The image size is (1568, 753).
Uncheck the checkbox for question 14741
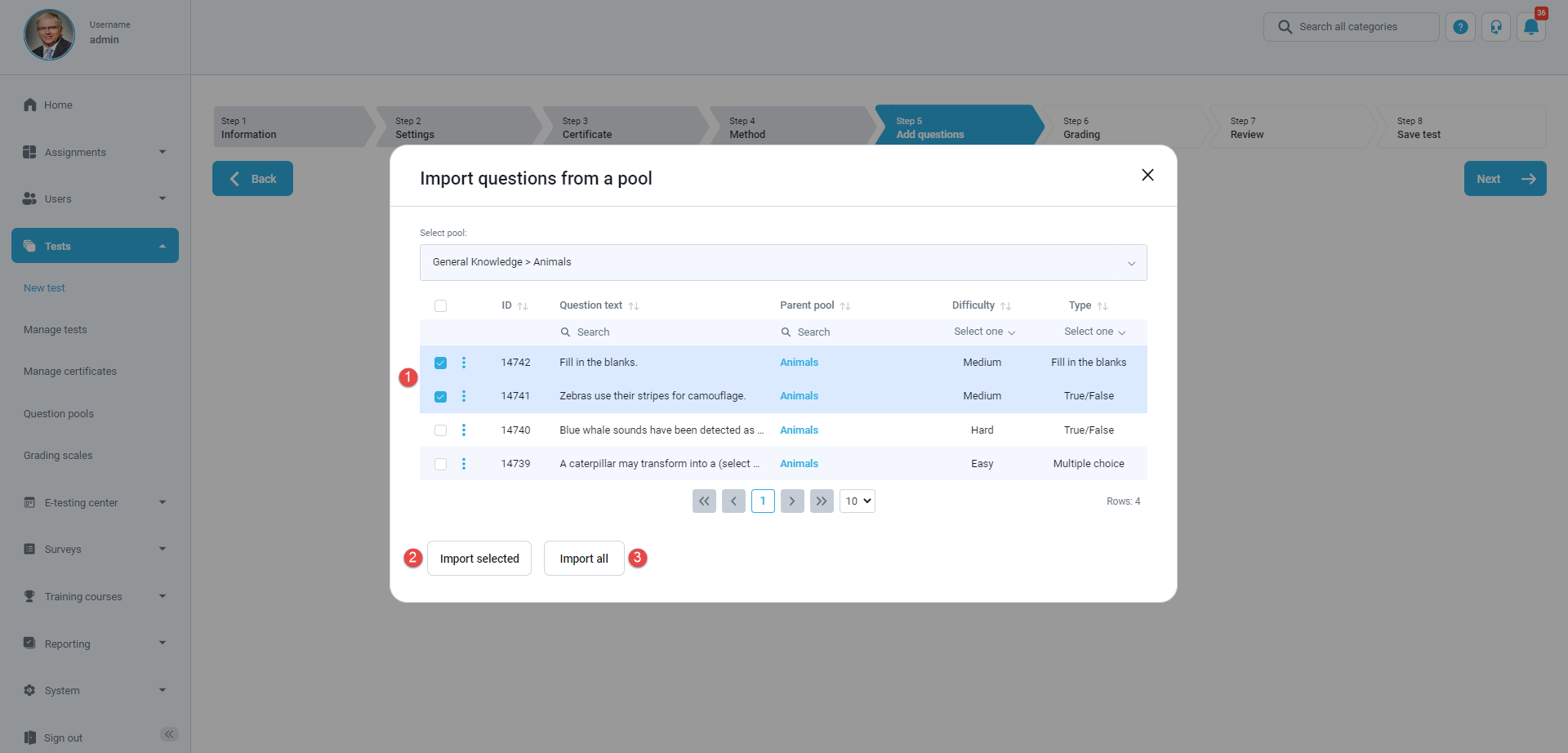click(441, 397)
